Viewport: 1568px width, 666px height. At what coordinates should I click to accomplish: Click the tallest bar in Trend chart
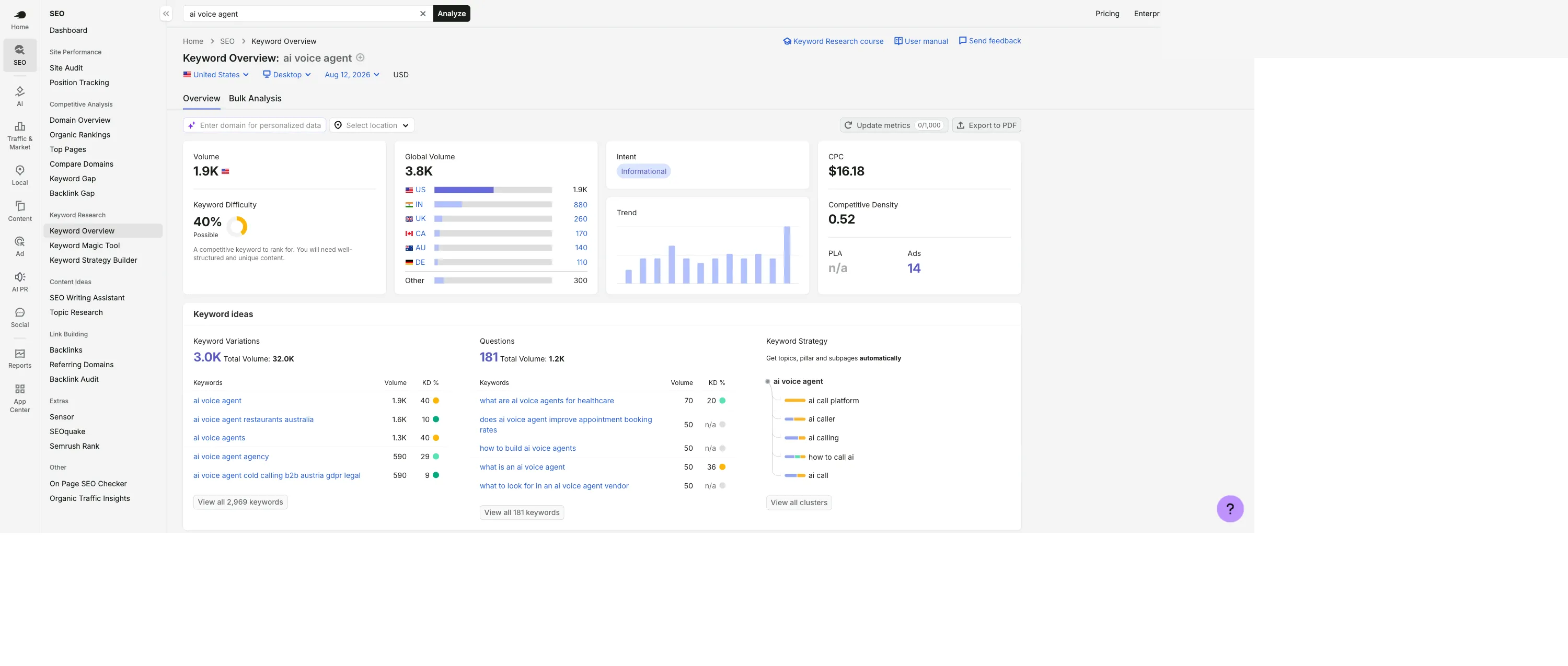787,254
